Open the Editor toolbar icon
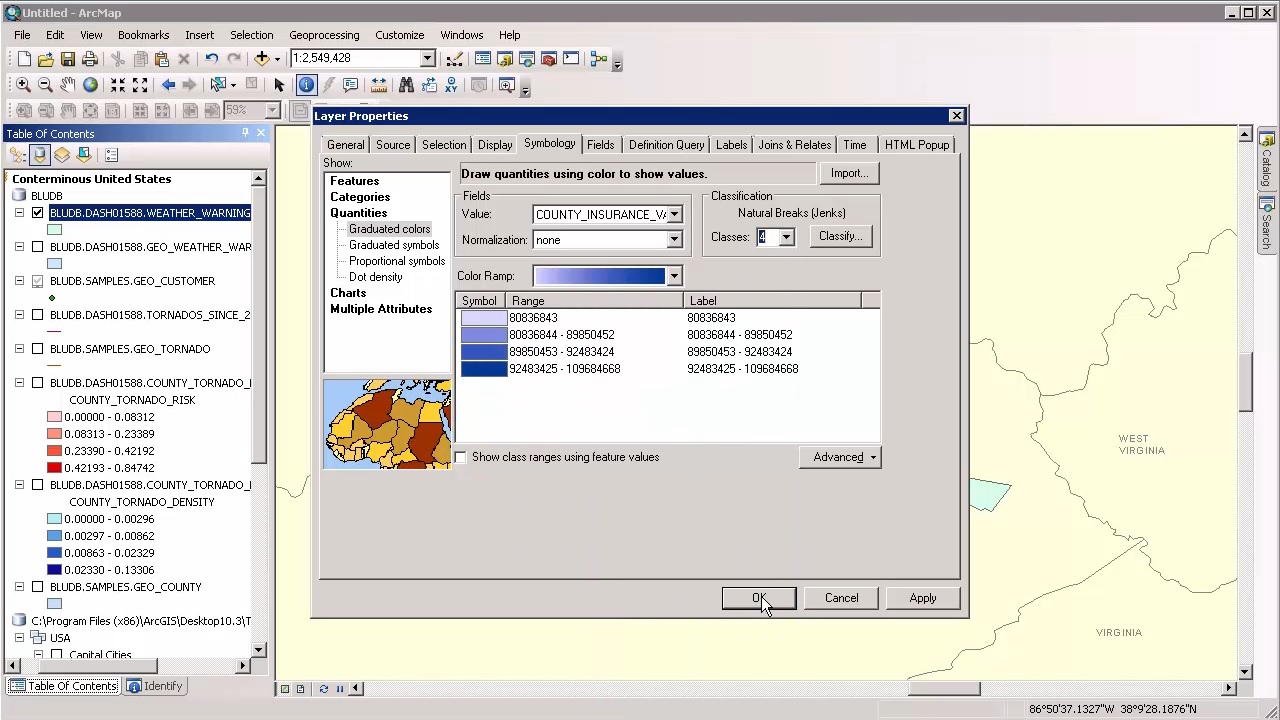The image size is (1280, 720). [455, 59]
